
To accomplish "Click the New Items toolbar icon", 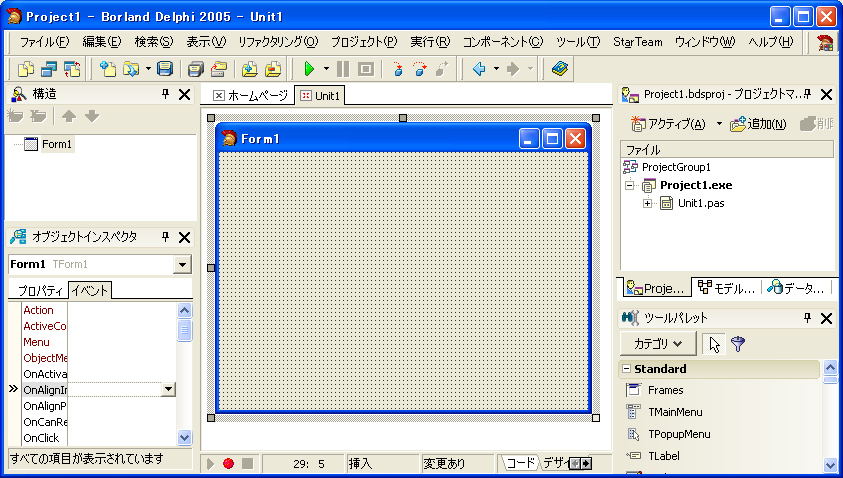I will pos(108,69).
